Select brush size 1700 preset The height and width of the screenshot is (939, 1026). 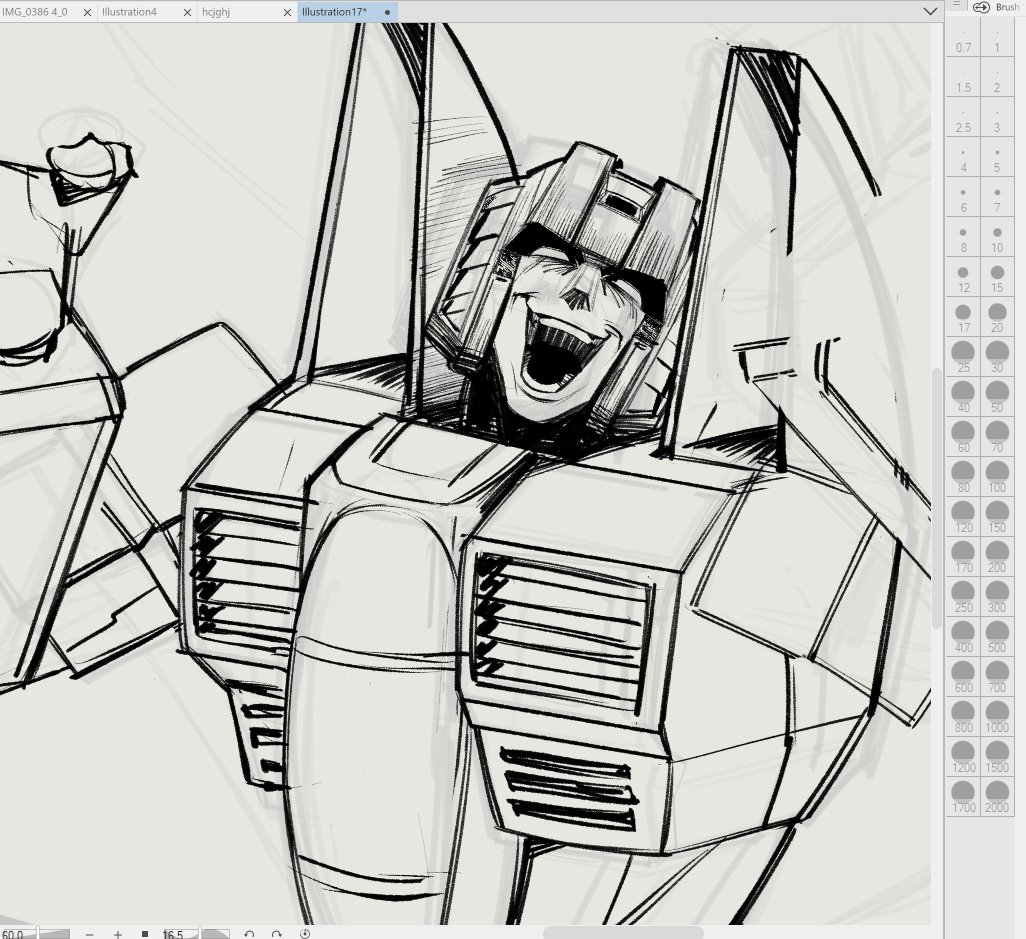pos(963,797)
